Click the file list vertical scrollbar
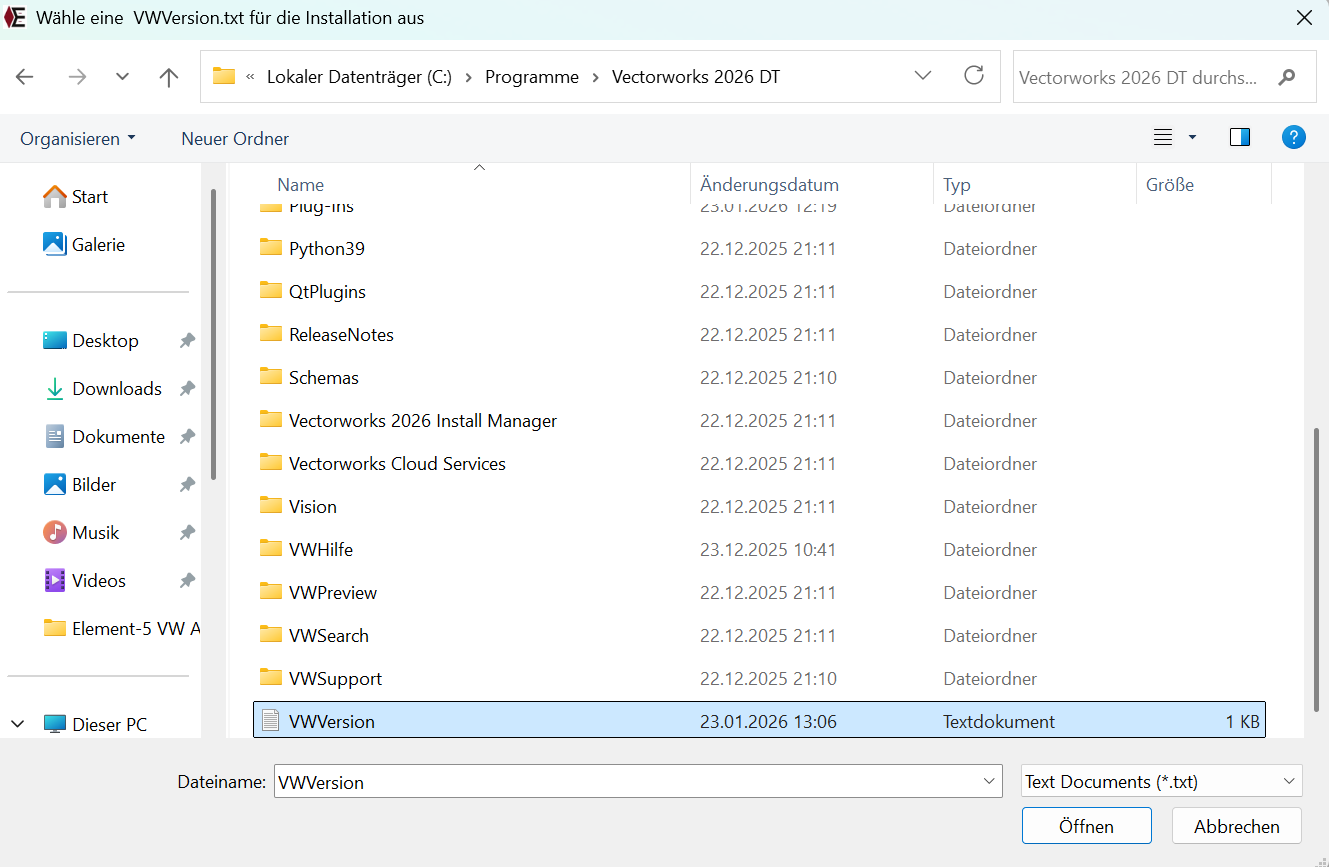 (1316, 560)
